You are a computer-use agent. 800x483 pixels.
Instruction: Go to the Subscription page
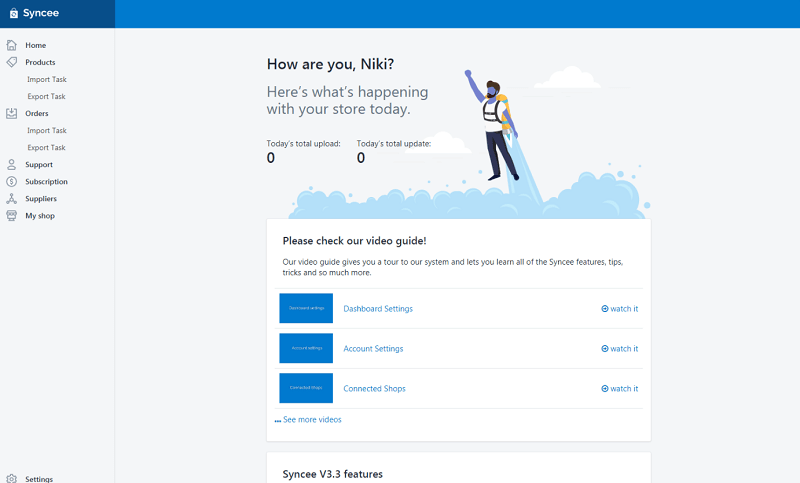46,182
